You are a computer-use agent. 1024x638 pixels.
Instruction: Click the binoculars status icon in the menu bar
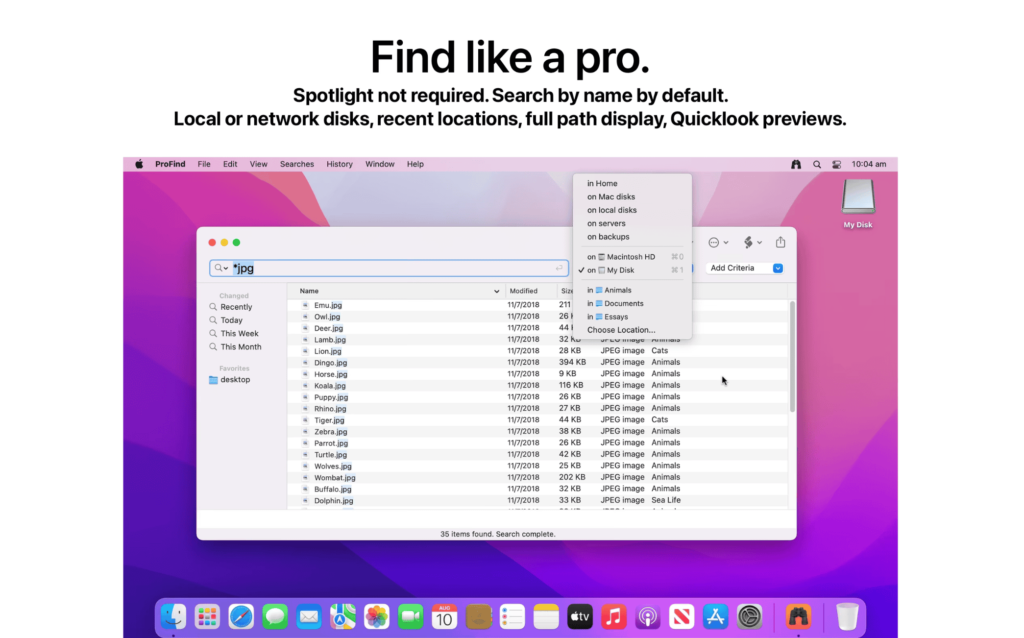coord(795,163)
